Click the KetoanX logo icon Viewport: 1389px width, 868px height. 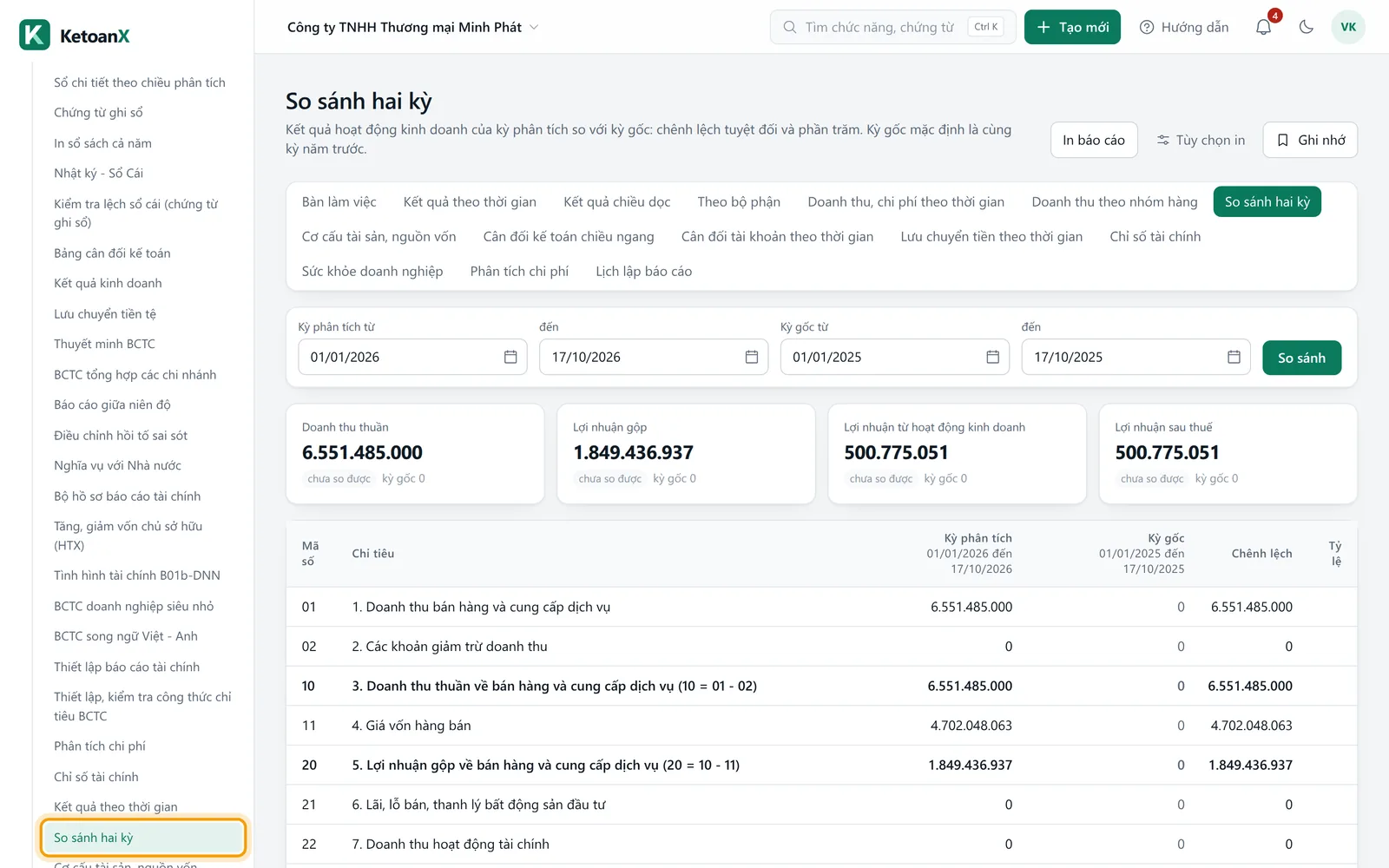click(35, 35)
